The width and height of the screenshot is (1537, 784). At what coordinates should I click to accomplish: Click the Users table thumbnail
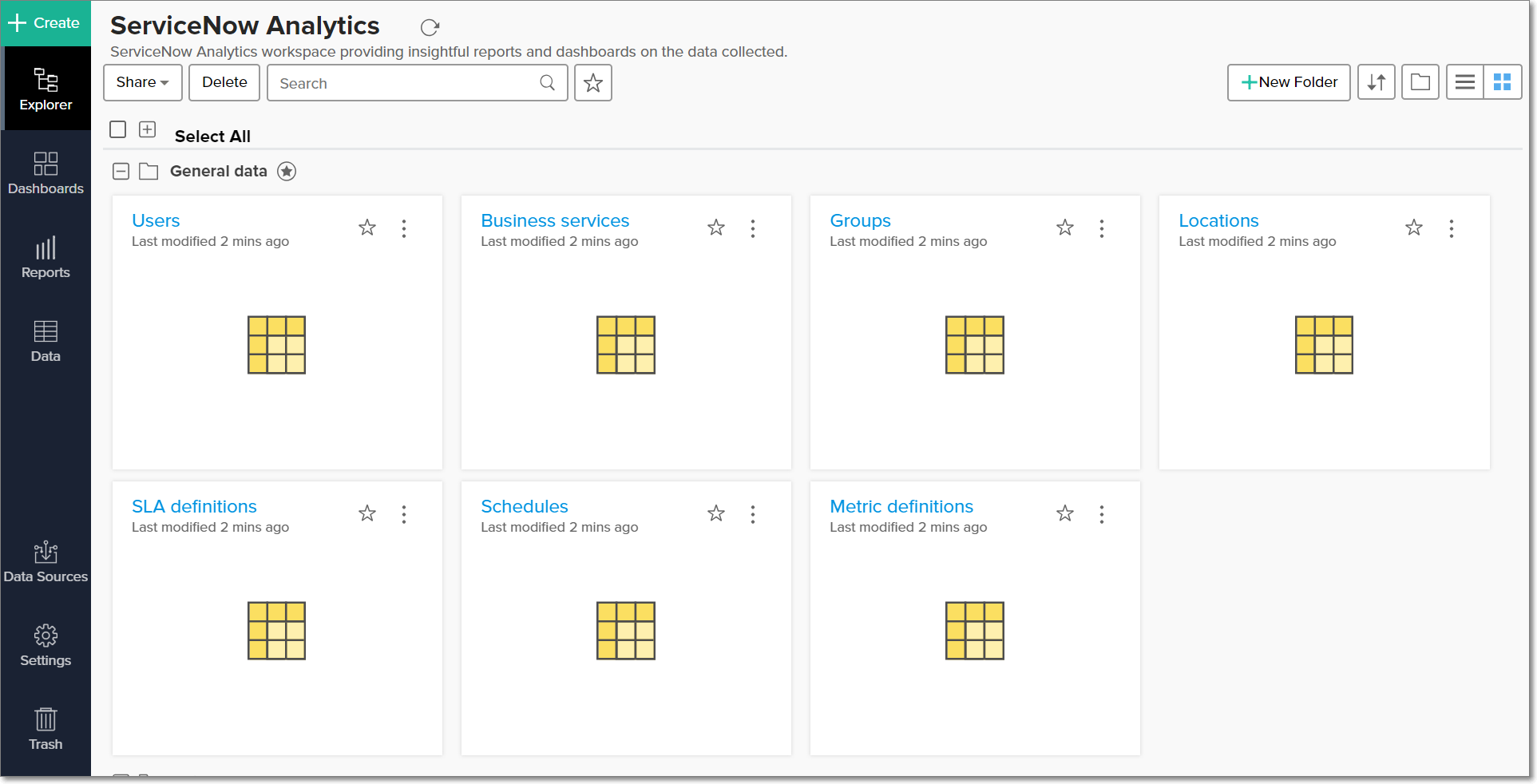[277, 345]
